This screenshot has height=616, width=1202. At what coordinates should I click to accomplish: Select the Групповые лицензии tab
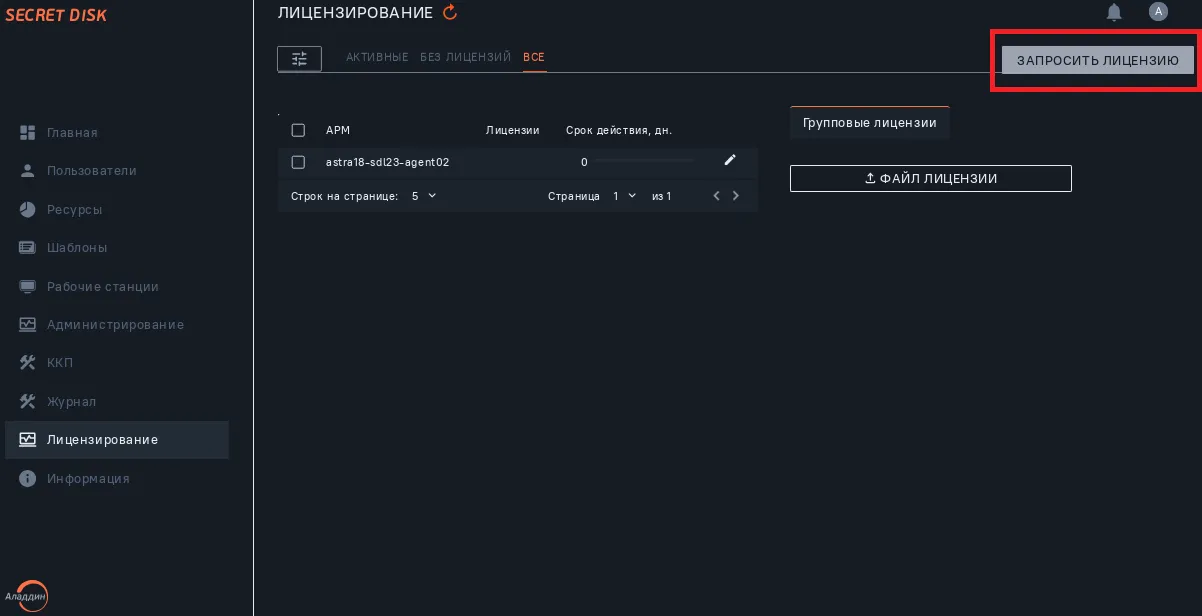click(870, 123)
